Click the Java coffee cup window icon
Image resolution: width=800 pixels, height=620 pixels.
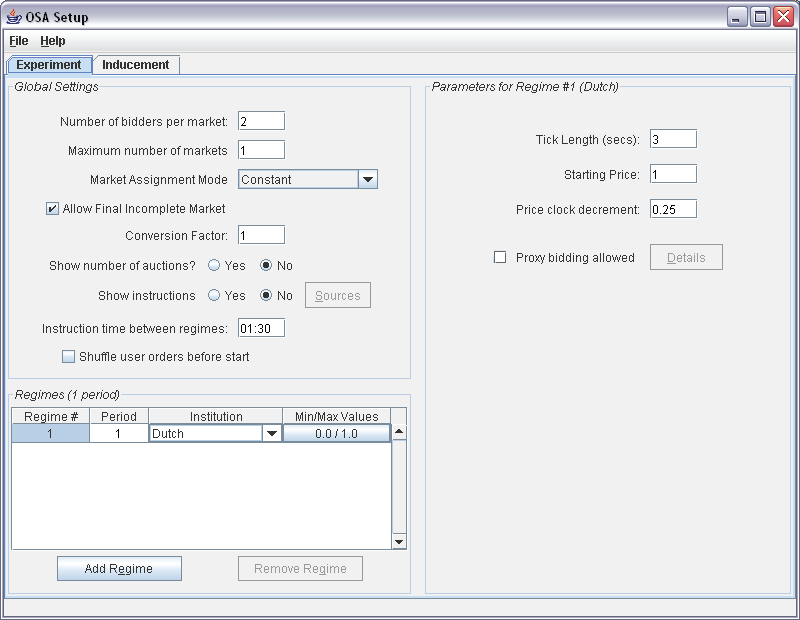pos(14,17)
